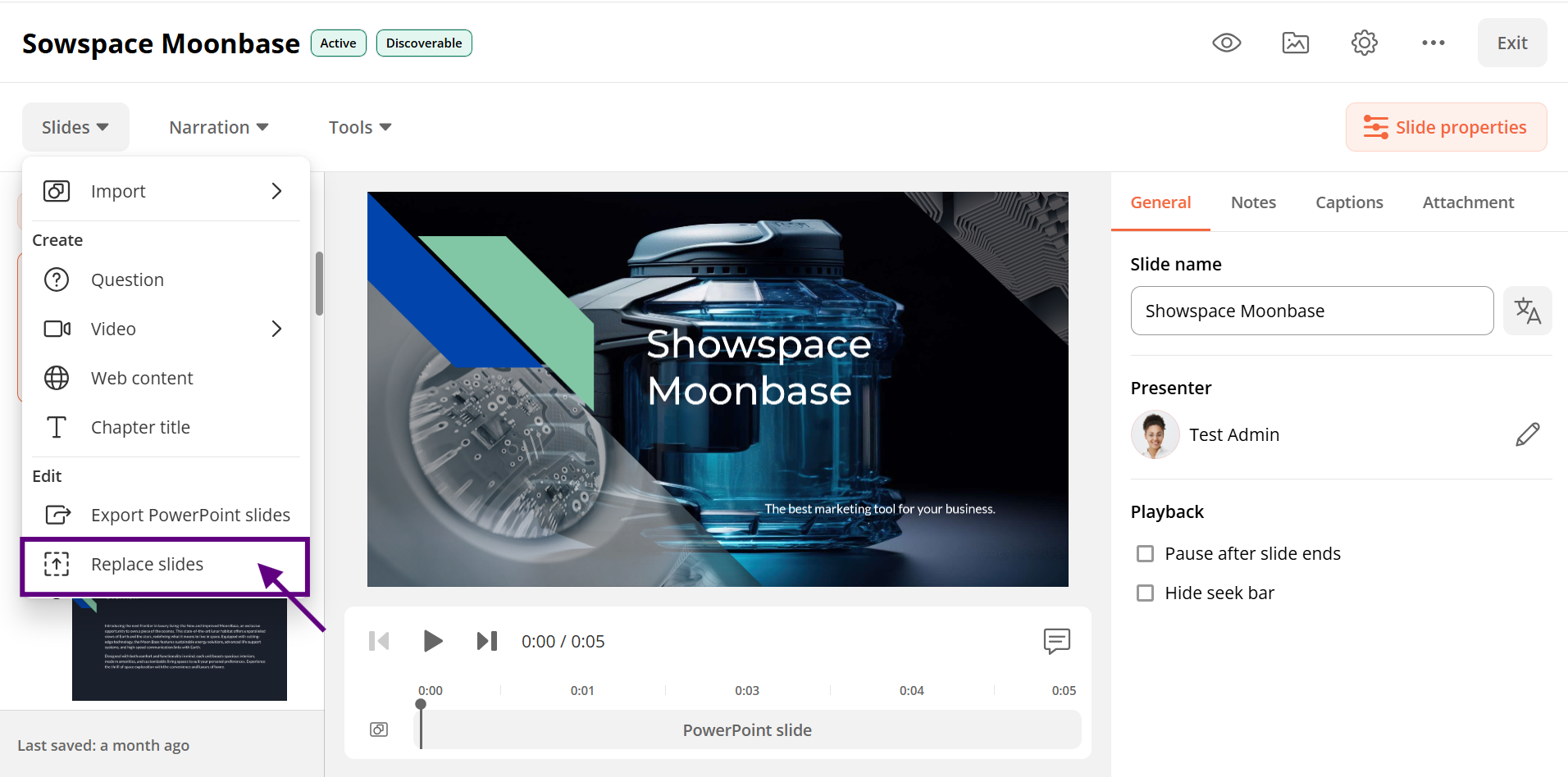The image size is (1568, 777).
Task: Open presentation settings gear icon
Action: (x=1364, y=43)
